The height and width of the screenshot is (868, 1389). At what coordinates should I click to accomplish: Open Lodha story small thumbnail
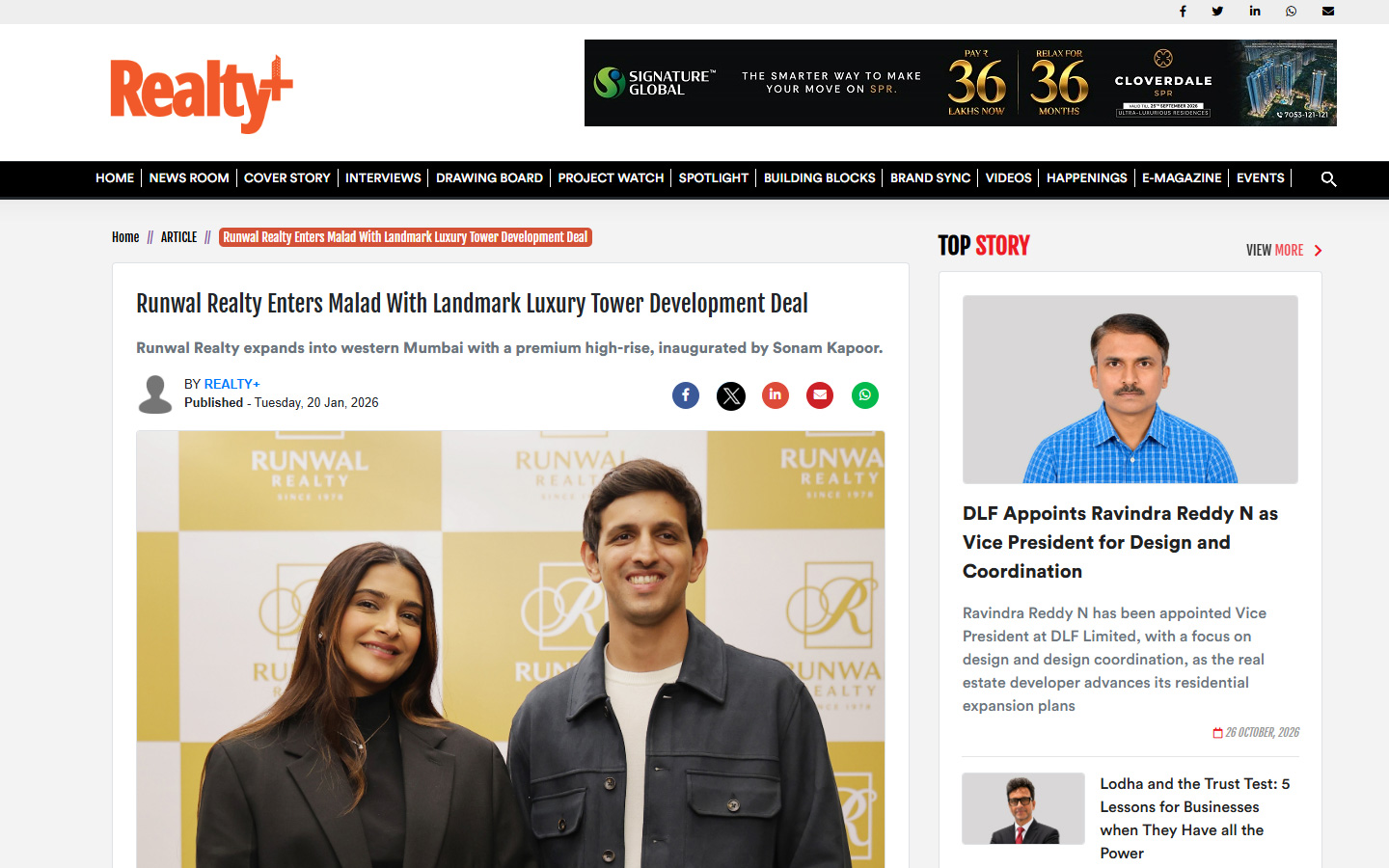[x=1023, y=808]
